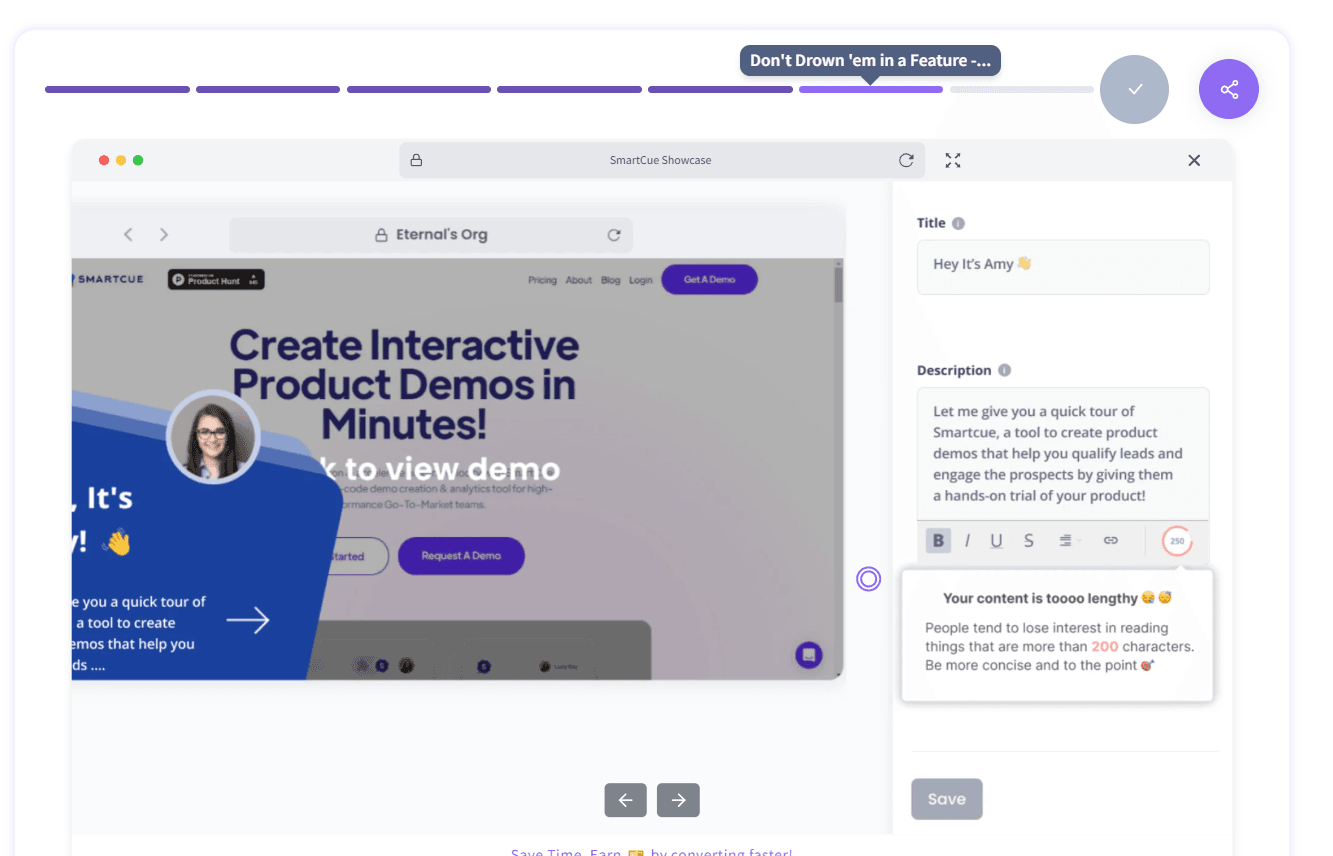Apply italic formatting to description text
Screen dimensions: 1333x856
tap(967, 541)
